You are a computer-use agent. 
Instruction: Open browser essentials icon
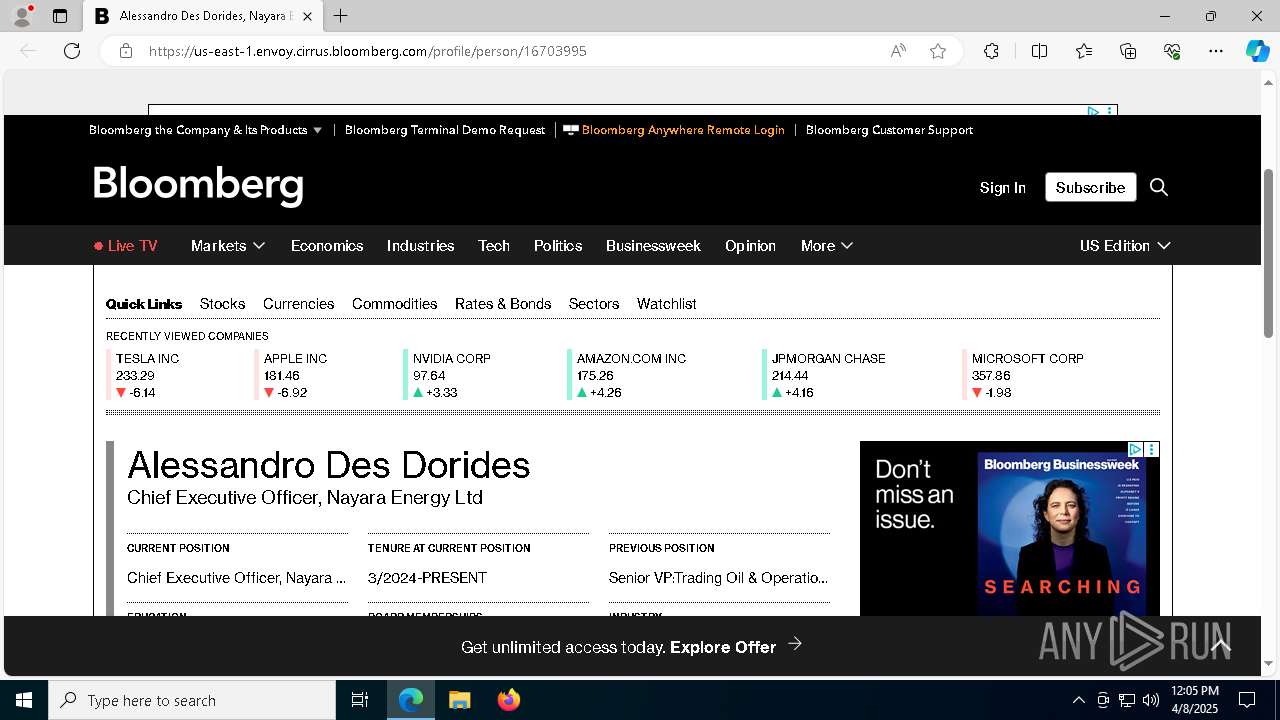tap(1172, 51)
